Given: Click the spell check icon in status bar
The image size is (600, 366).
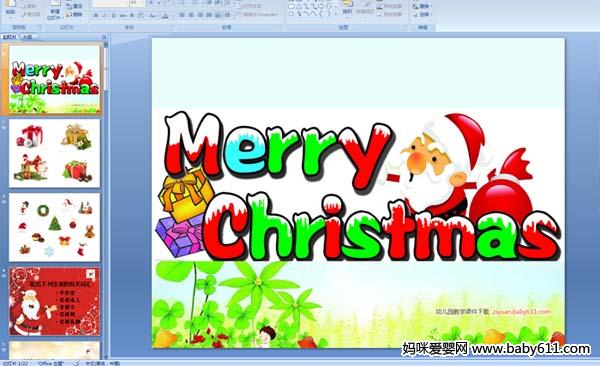Looking at the screenshot, I should tap(76, 363).
